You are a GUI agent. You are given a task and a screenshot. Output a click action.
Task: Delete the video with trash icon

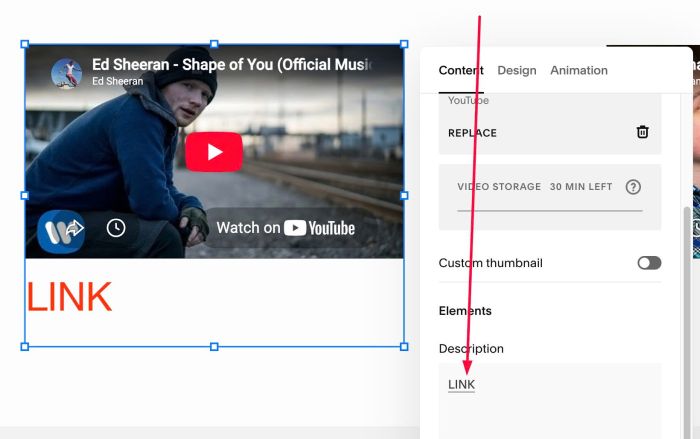642,132
